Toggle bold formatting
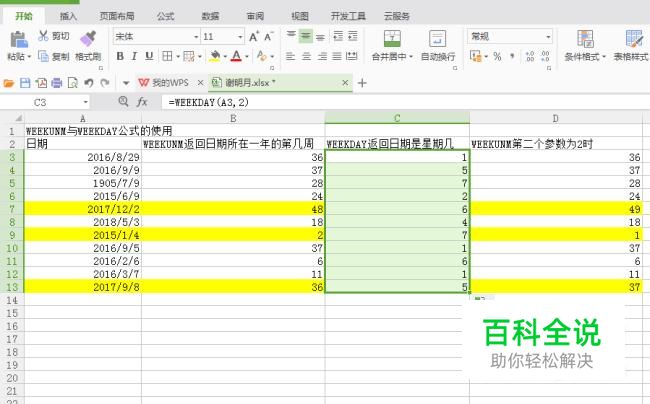This screenshot has width=650, height=404. [x=120, y=56]
